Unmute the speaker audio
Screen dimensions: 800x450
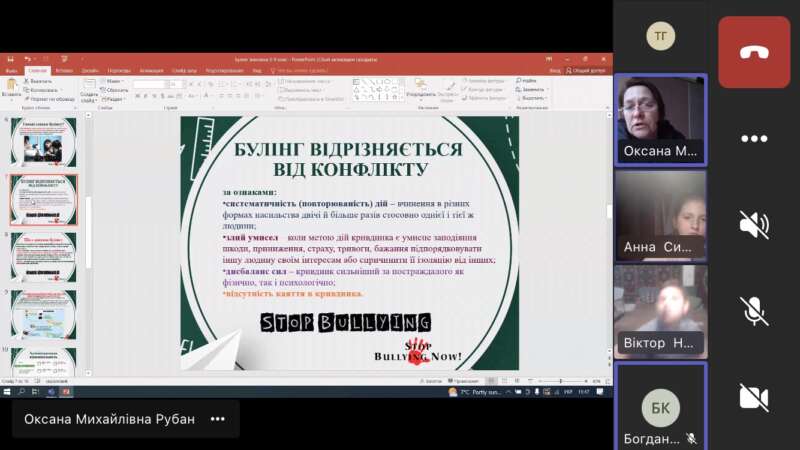[754, 224]
